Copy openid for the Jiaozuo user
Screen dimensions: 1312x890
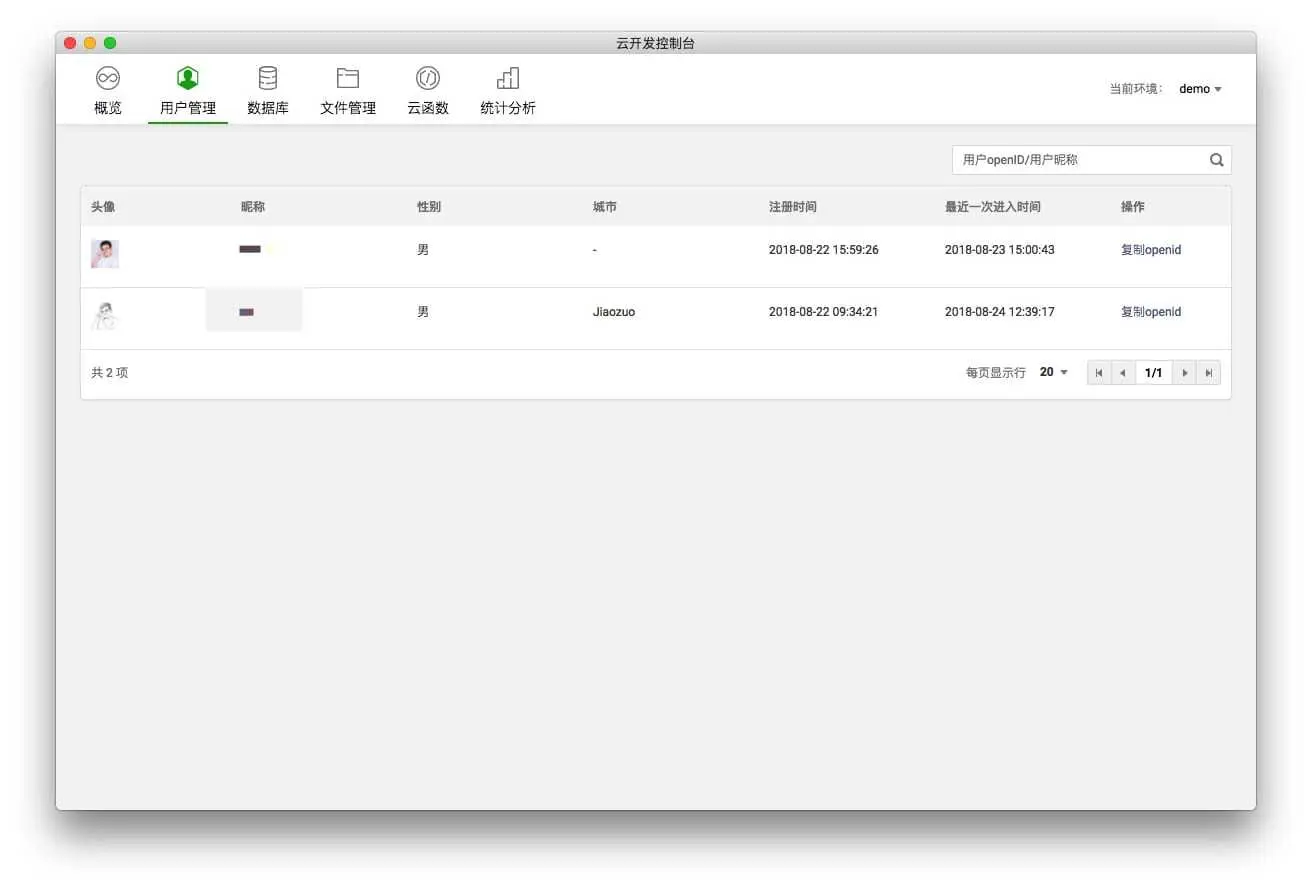click(1151, 312)
